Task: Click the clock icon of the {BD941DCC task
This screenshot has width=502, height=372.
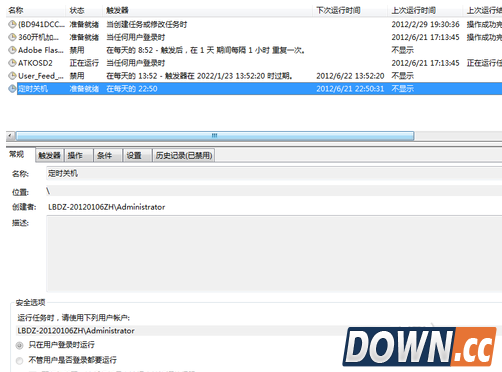Action: 12,24
